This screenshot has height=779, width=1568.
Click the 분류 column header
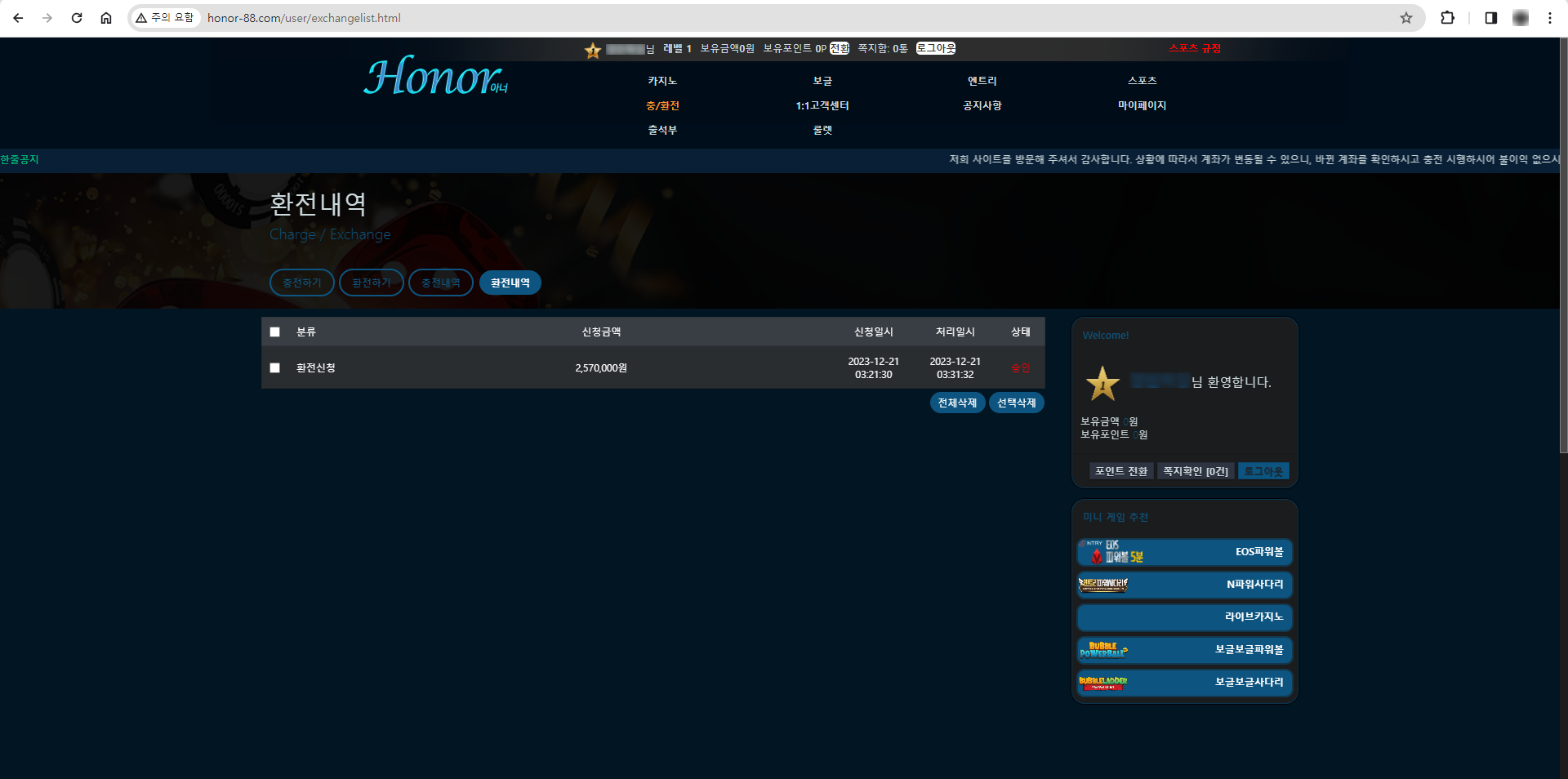pos(306,332)
